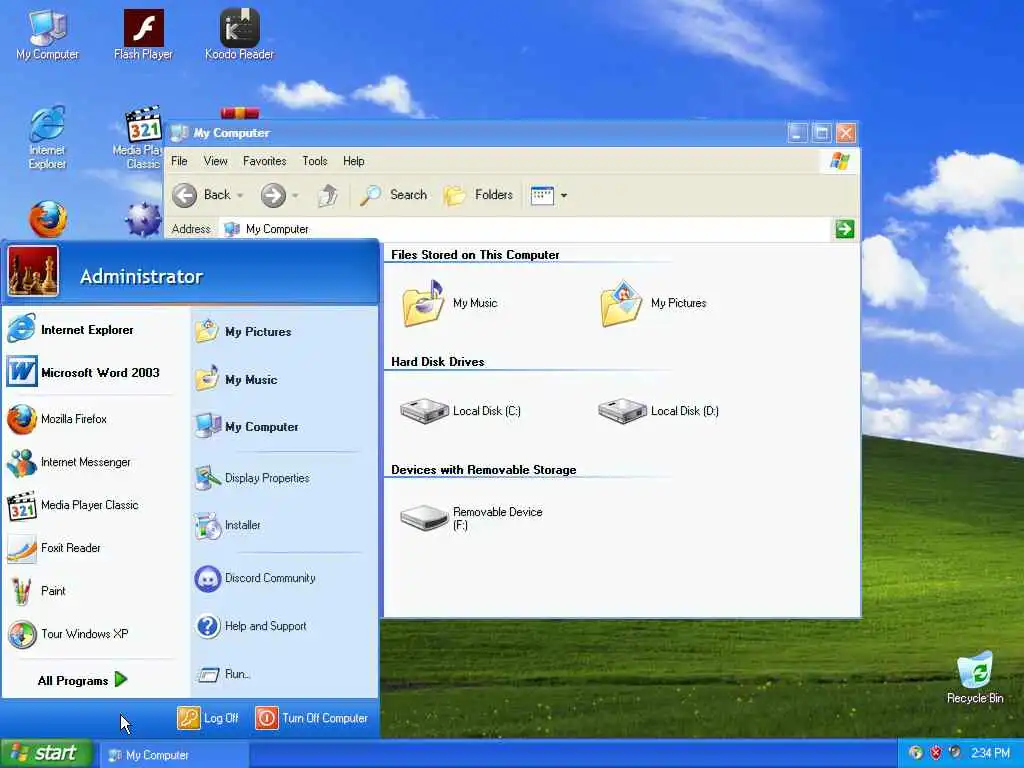Open the Help menu
The image size is (1024, 768).
pyautogui.click(x=353, y=161)
